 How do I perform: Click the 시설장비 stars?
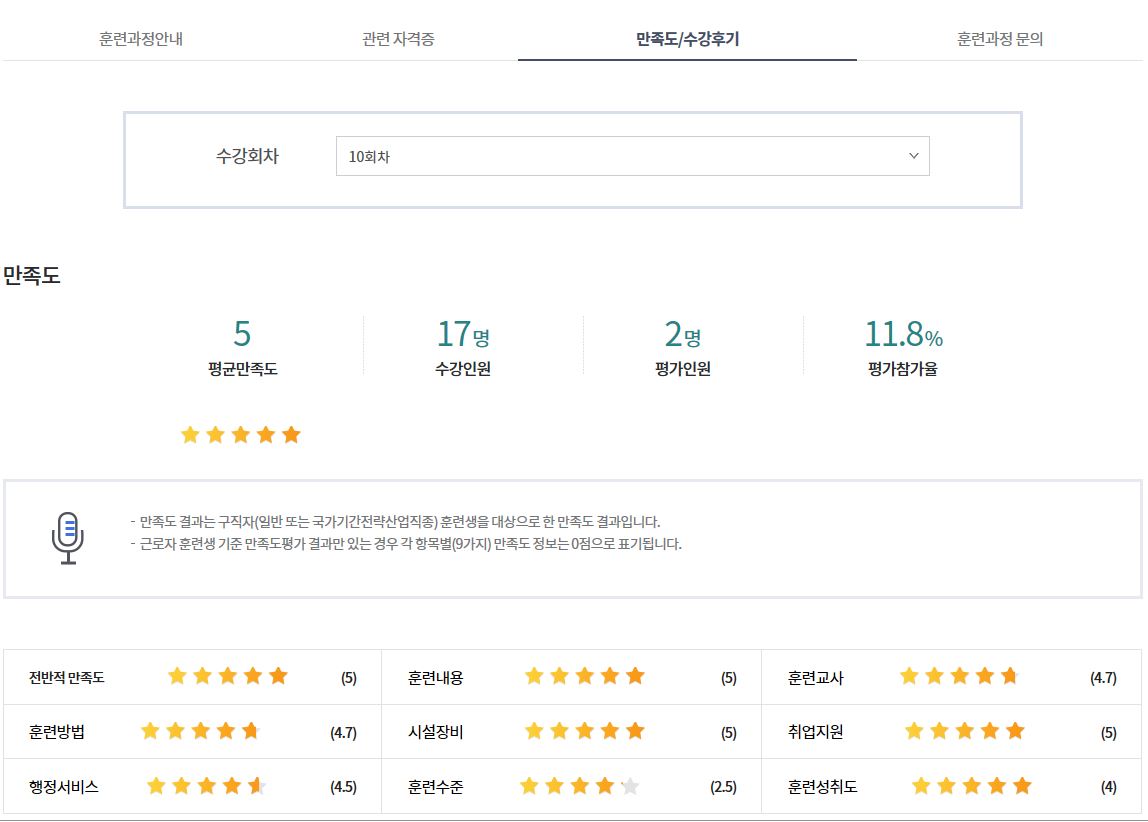click(x=584, y=731)
